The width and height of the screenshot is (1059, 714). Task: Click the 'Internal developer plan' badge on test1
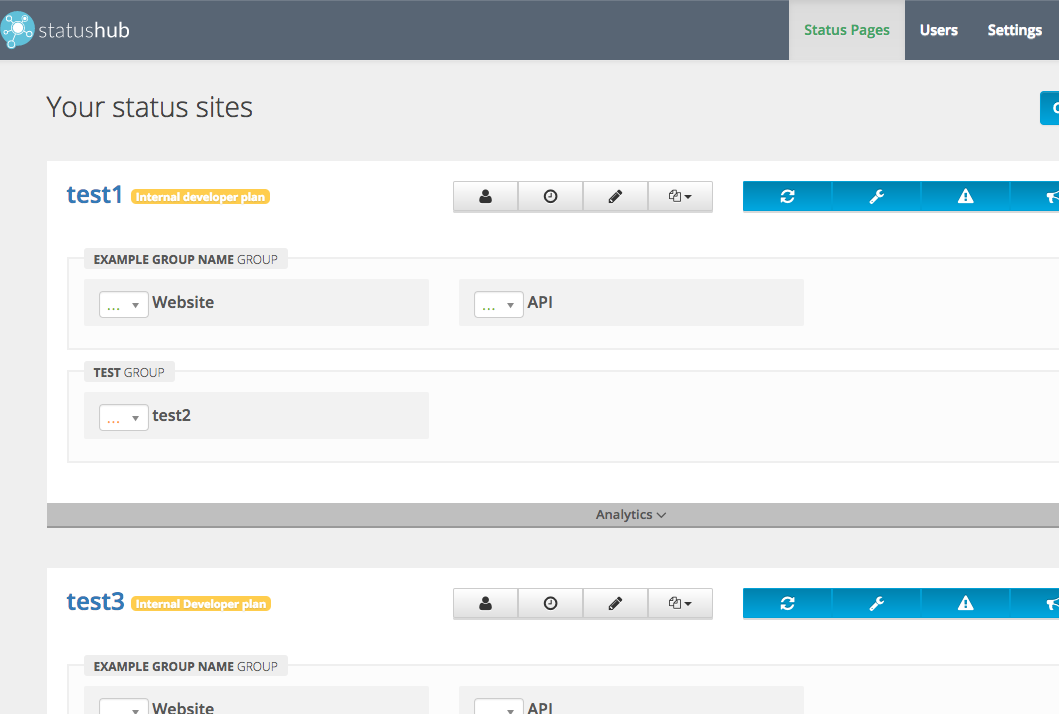tap(201, 197)
